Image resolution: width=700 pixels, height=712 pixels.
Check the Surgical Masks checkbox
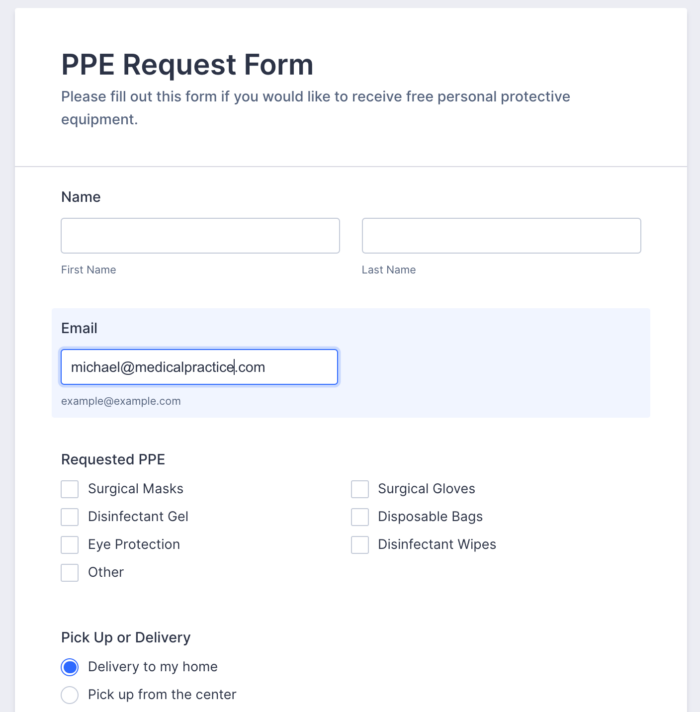[70, 489]
